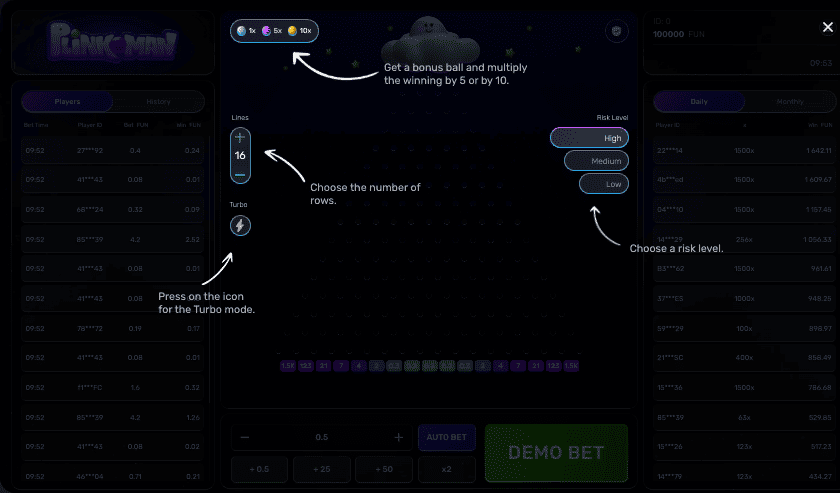This screenshot has width=840, height=493.
Task: Click the shield icon near top right
Action: pyautogui.click(x=616, y=32)
